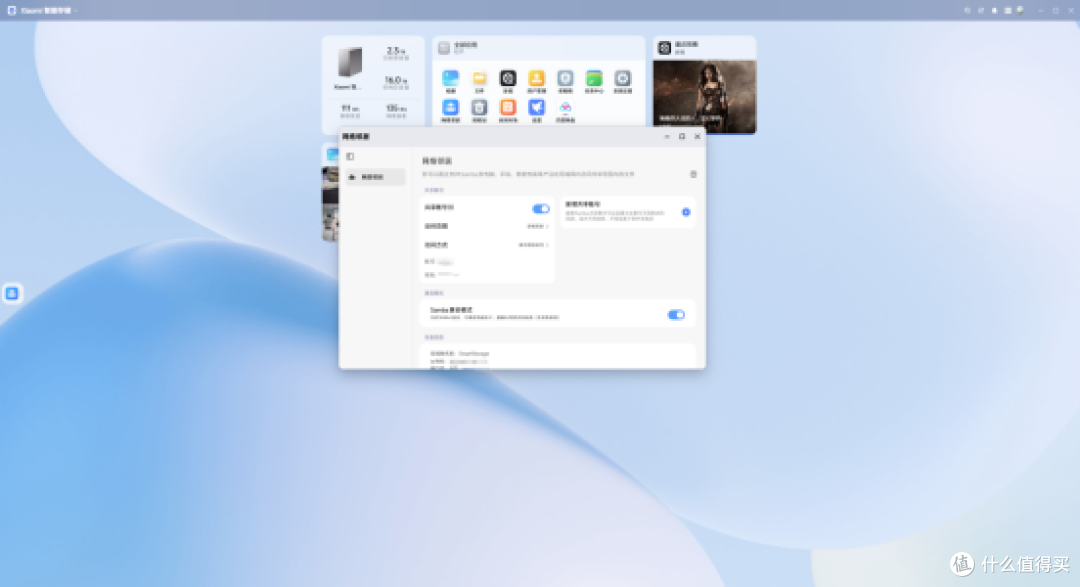Viewport: 1080px width, 587px height.
Task: Click the third icon in top-right toolbar
Action: click(x=994, y=10)
